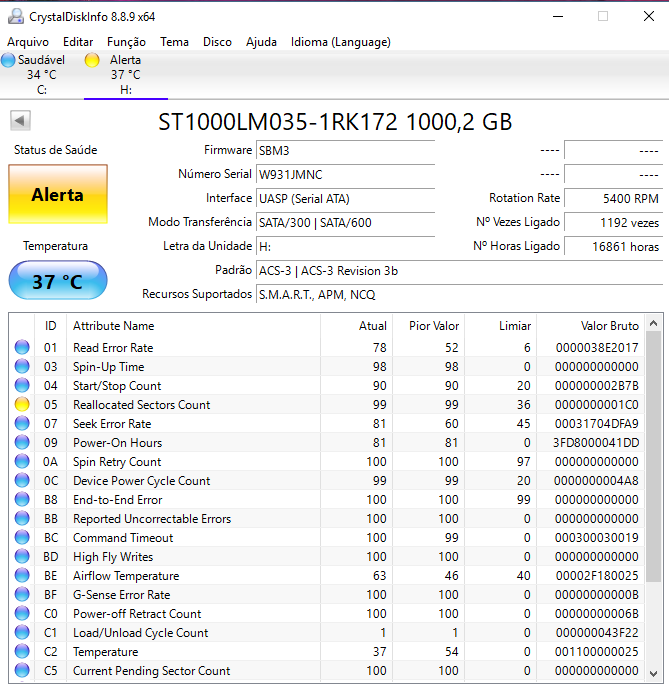
Task: Click raw value 3FD8000041DD of Power-On Hours
Action: tap(596, 442)
